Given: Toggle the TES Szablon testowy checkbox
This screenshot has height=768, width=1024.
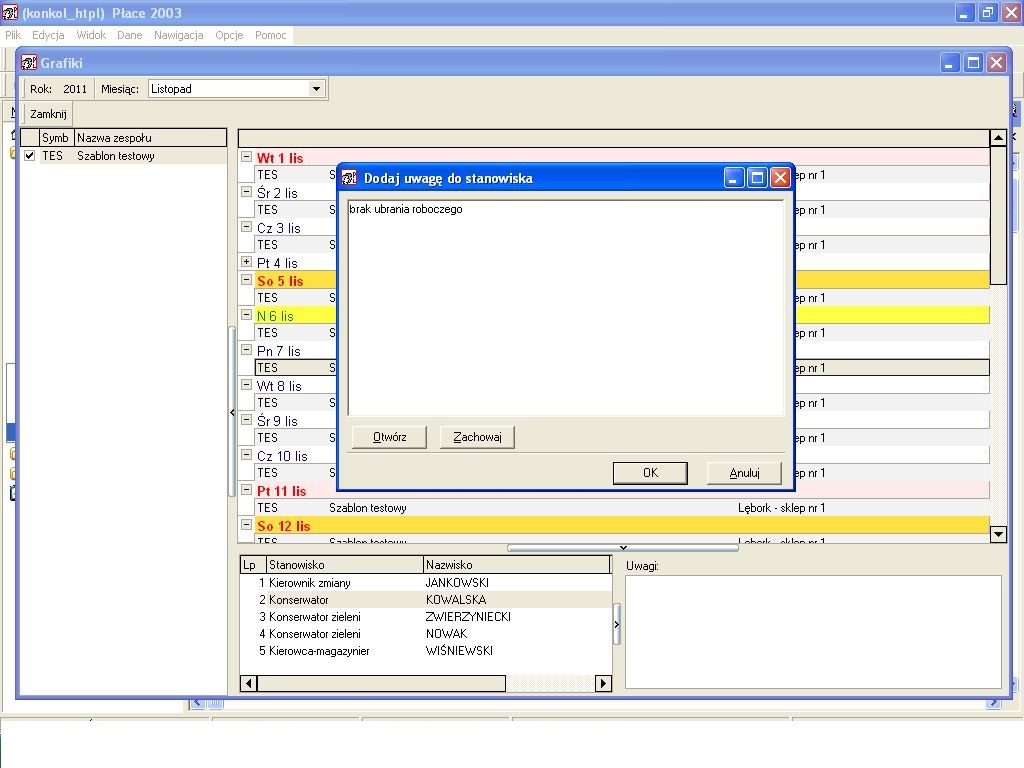Looking at the screenshot, I should click(29, 155).
